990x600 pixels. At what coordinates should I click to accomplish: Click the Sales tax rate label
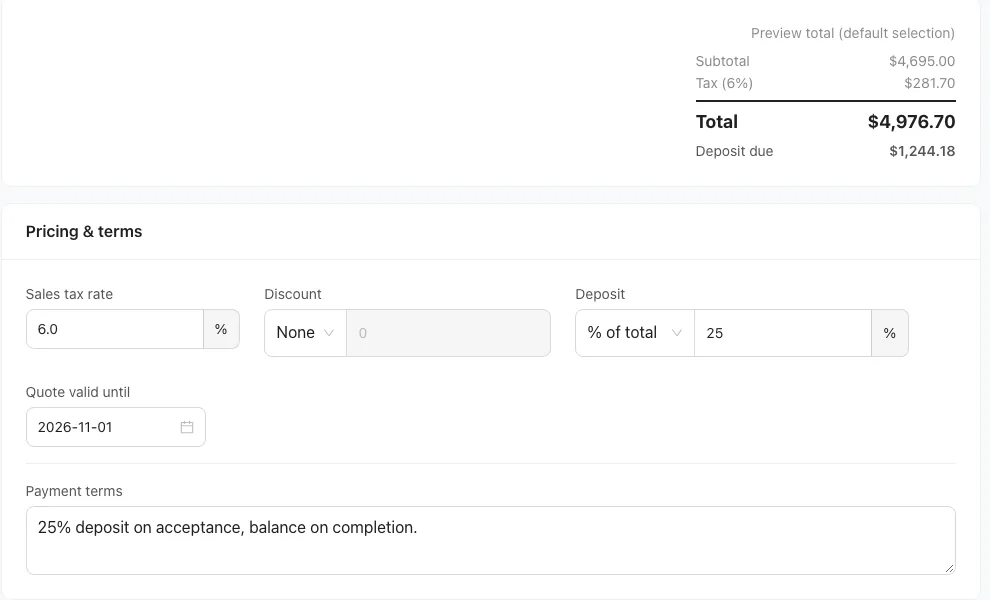tap(69, 294)
